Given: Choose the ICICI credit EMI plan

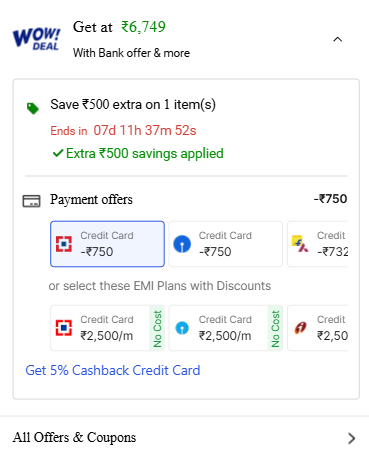Looking at the screenshot, I should pos(318,328).
